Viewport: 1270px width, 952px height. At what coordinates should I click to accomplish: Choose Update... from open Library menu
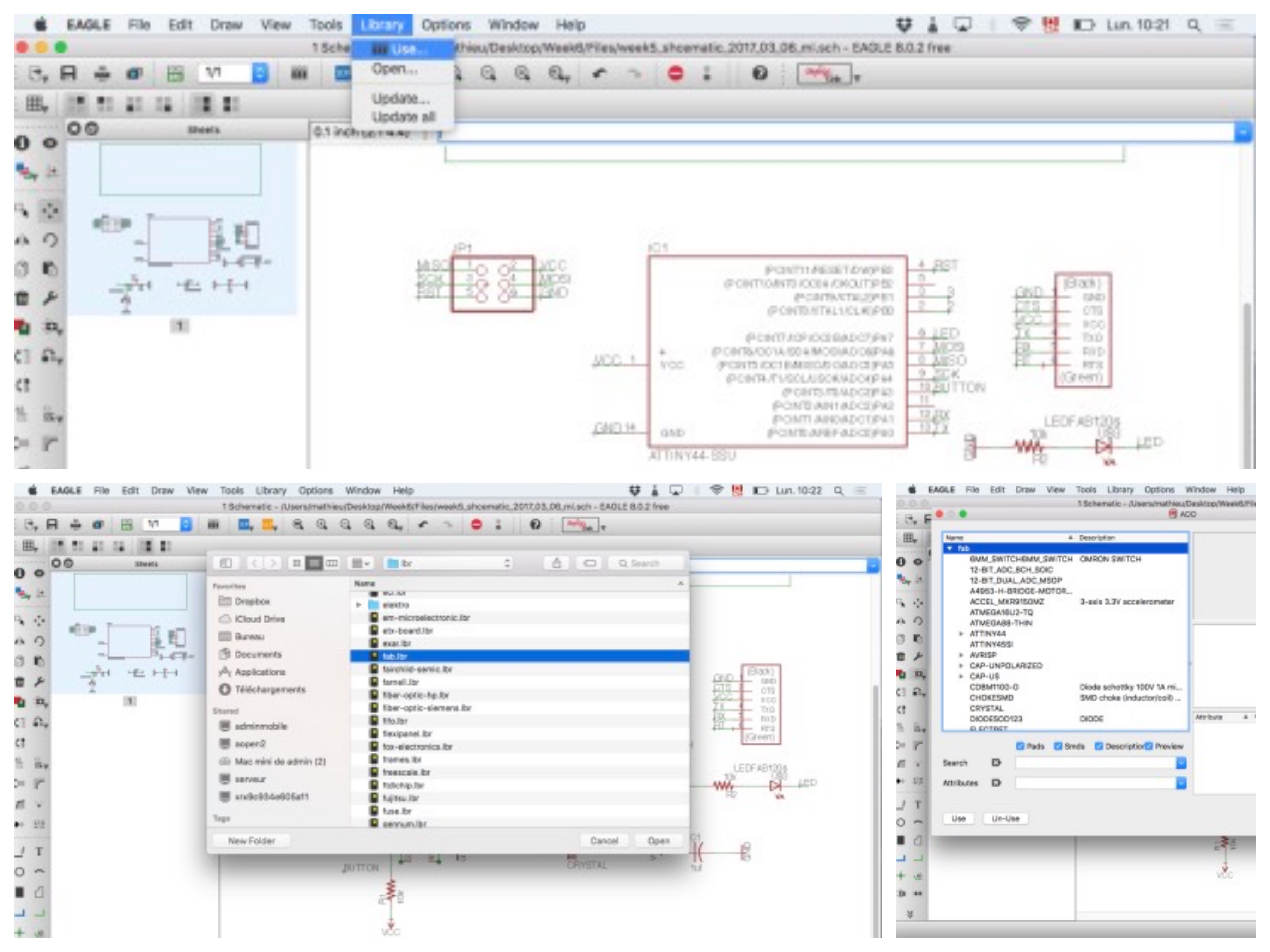pos(403,98)
